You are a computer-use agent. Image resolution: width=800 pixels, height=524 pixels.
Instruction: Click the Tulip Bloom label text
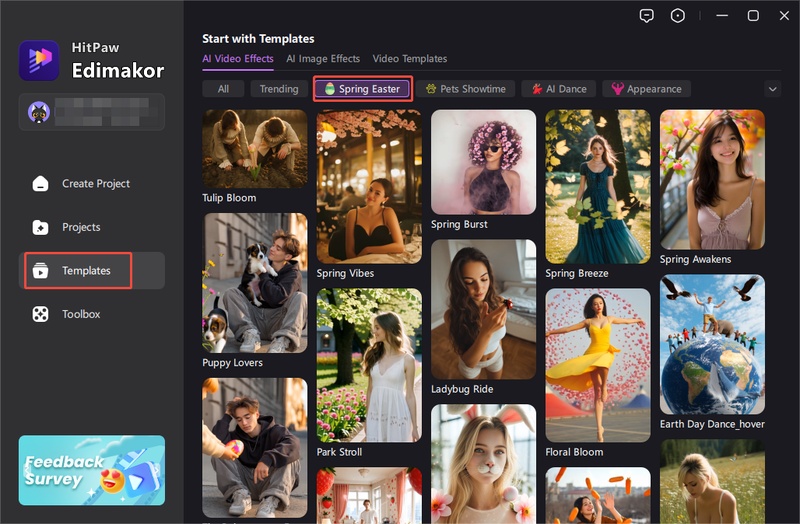(x=229, y=198)
